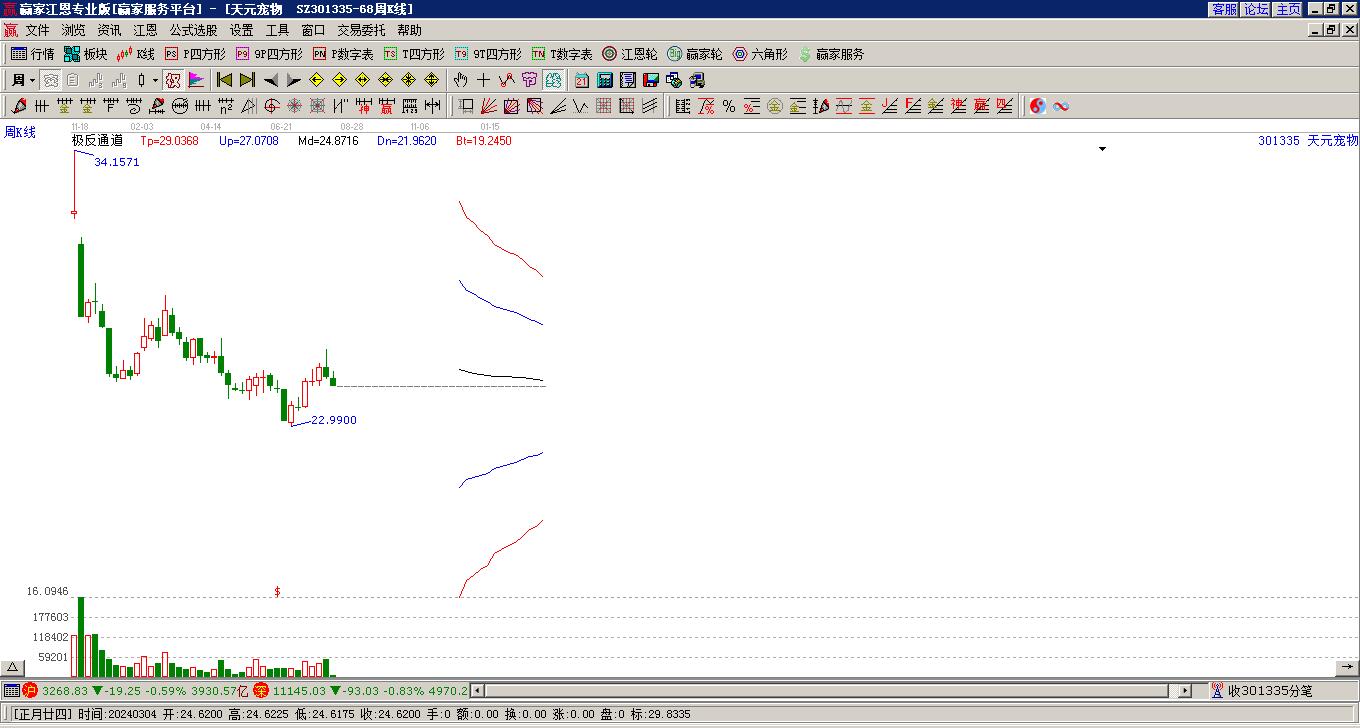The image size is (1360, 728).
Task: Click the right-arrow button beside volume pane
Action: point(1347,668)
